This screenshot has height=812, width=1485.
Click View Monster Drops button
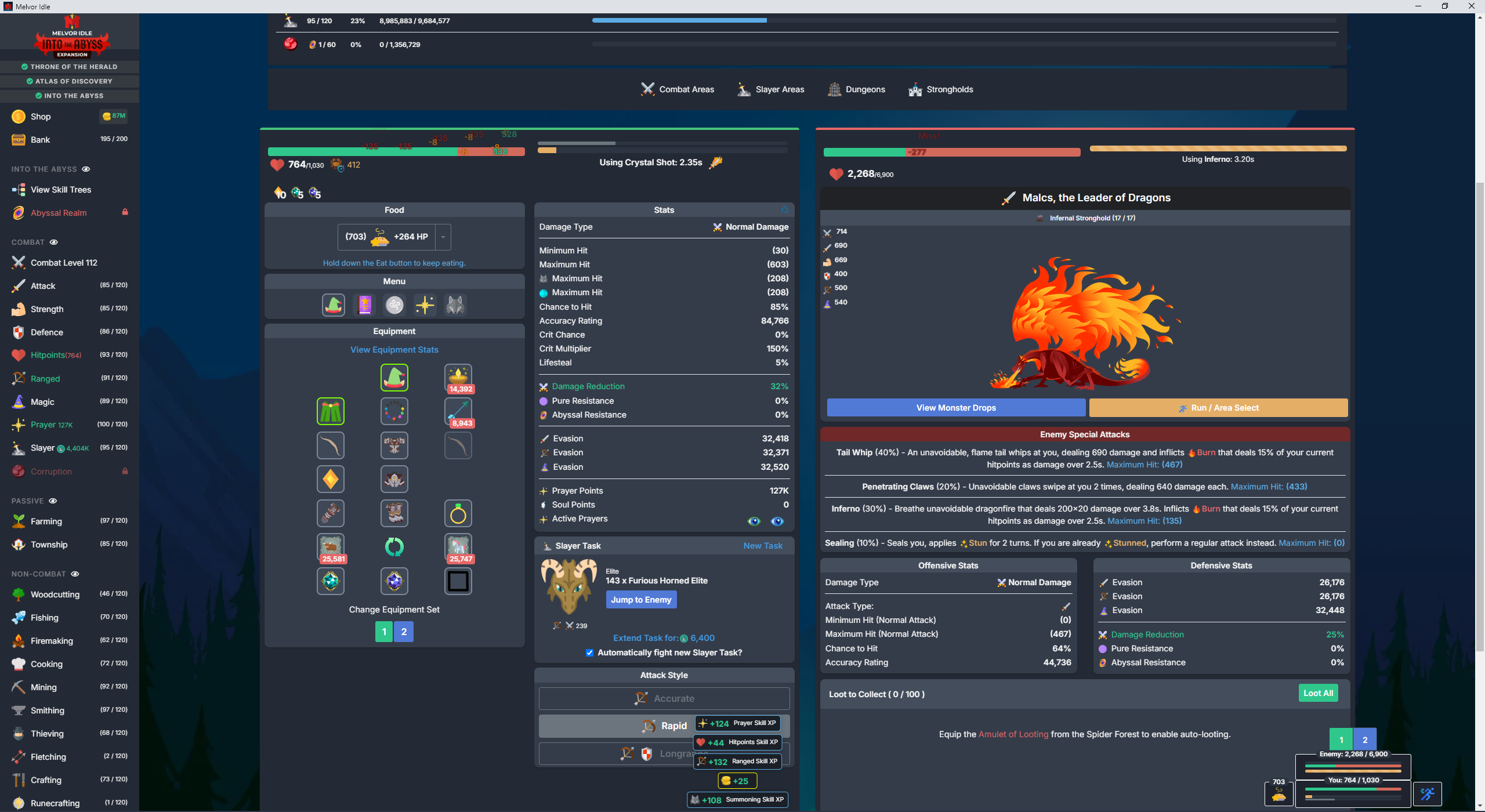[x=956, y=408]
